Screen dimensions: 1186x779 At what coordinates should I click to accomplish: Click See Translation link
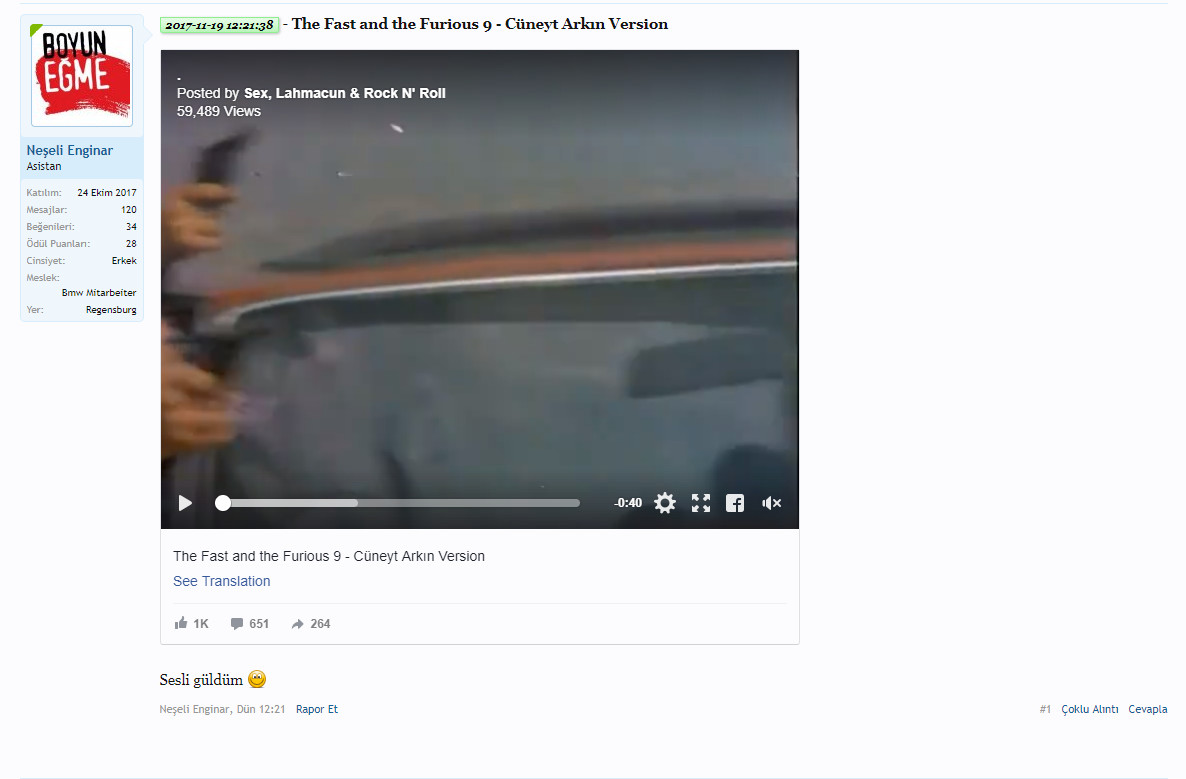point(222,581)
